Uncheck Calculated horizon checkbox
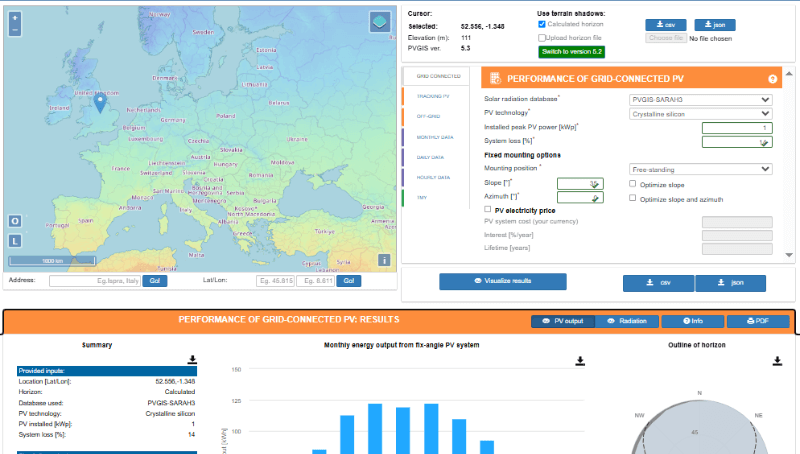This screenshot has width=800, height=454. 542,23
